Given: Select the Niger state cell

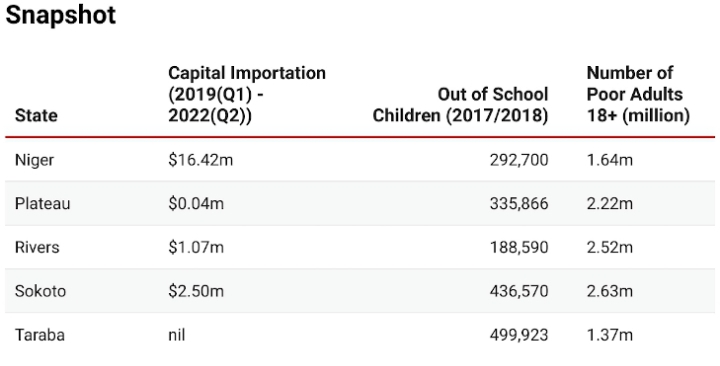Looking at the screenshot, I should point(34,160).
